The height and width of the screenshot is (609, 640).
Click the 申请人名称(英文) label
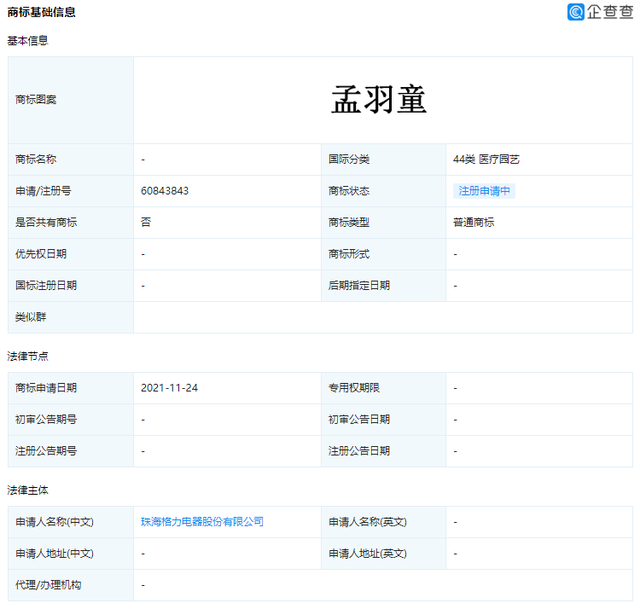coord(367,522)
